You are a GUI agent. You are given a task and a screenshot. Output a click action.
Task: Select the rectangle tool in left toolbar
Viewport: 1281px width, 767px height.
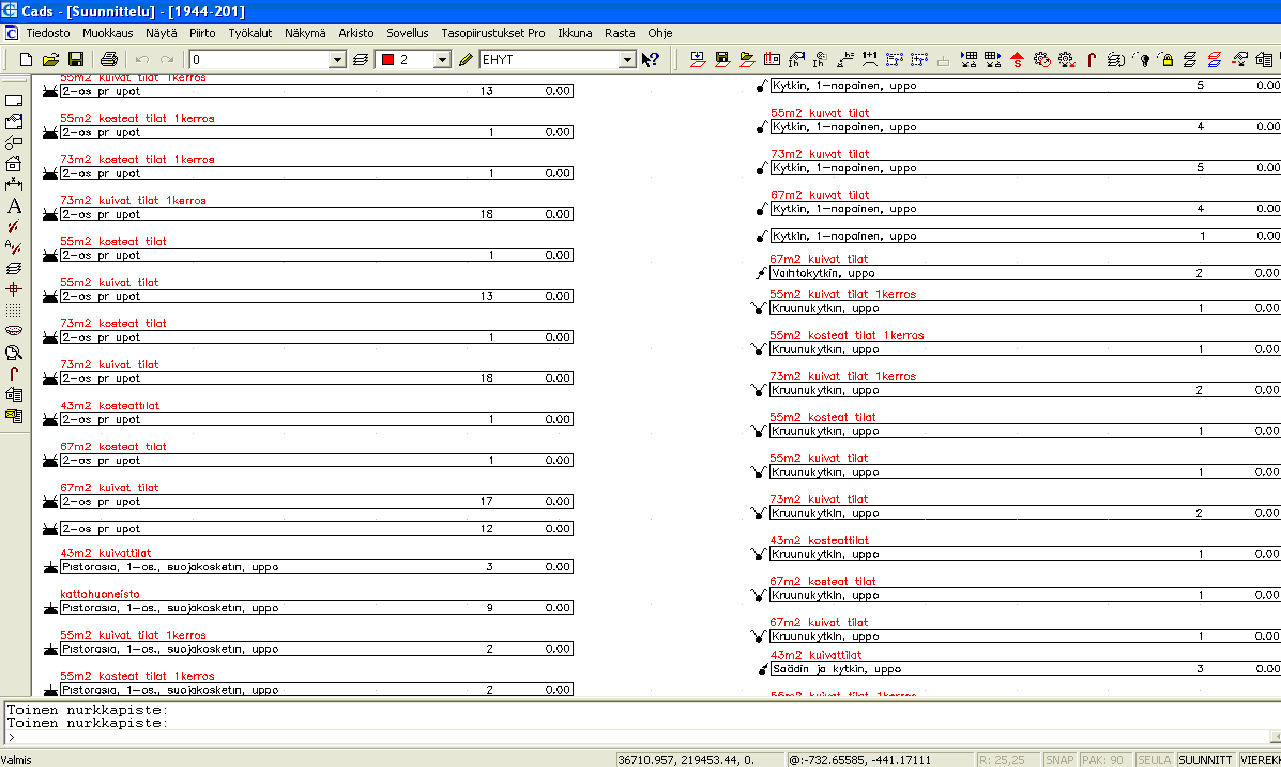pyautogui.click(x=14, y=101)
